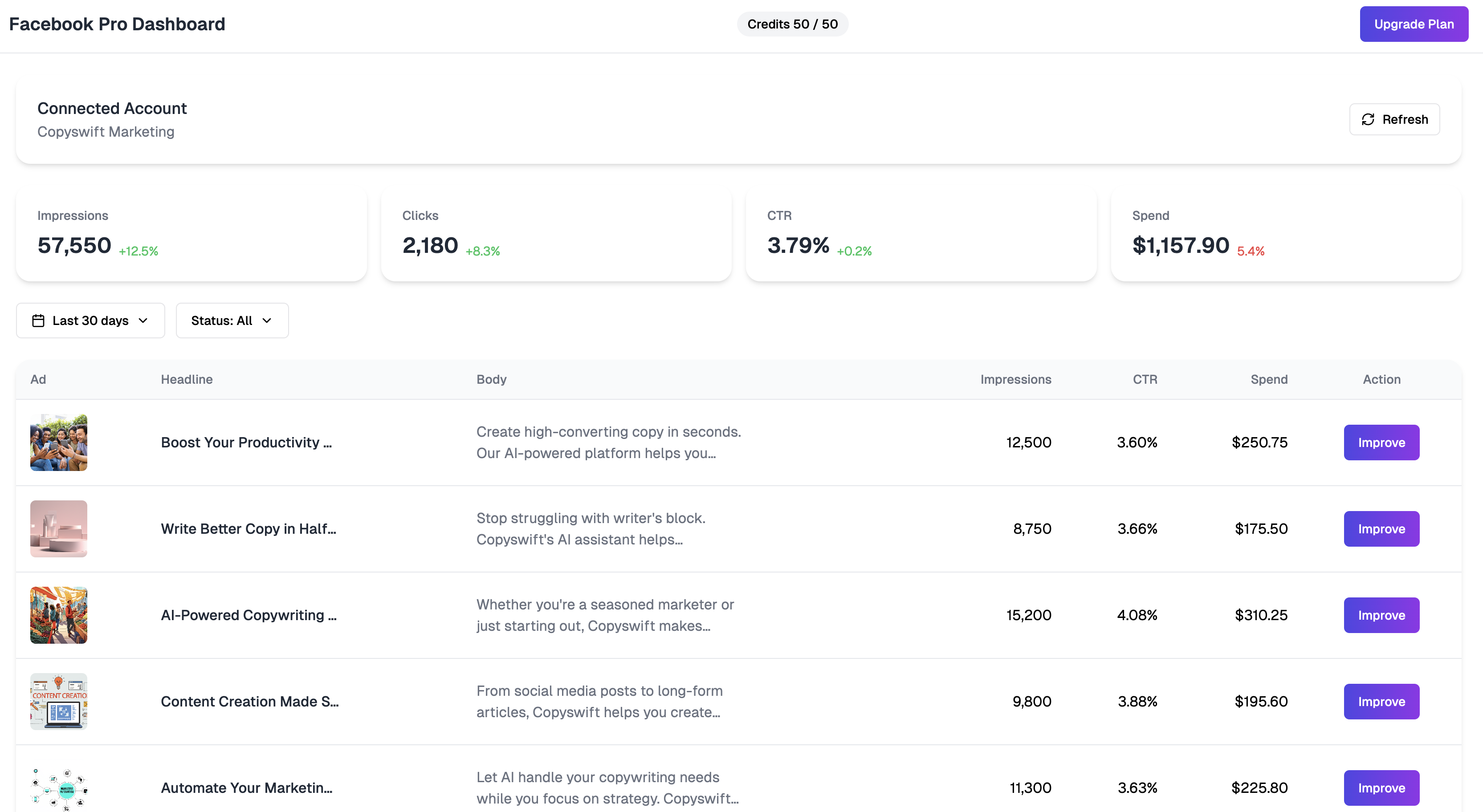
Task: Click the Credits 50 / 50 badge
Action: click(792, 24)
